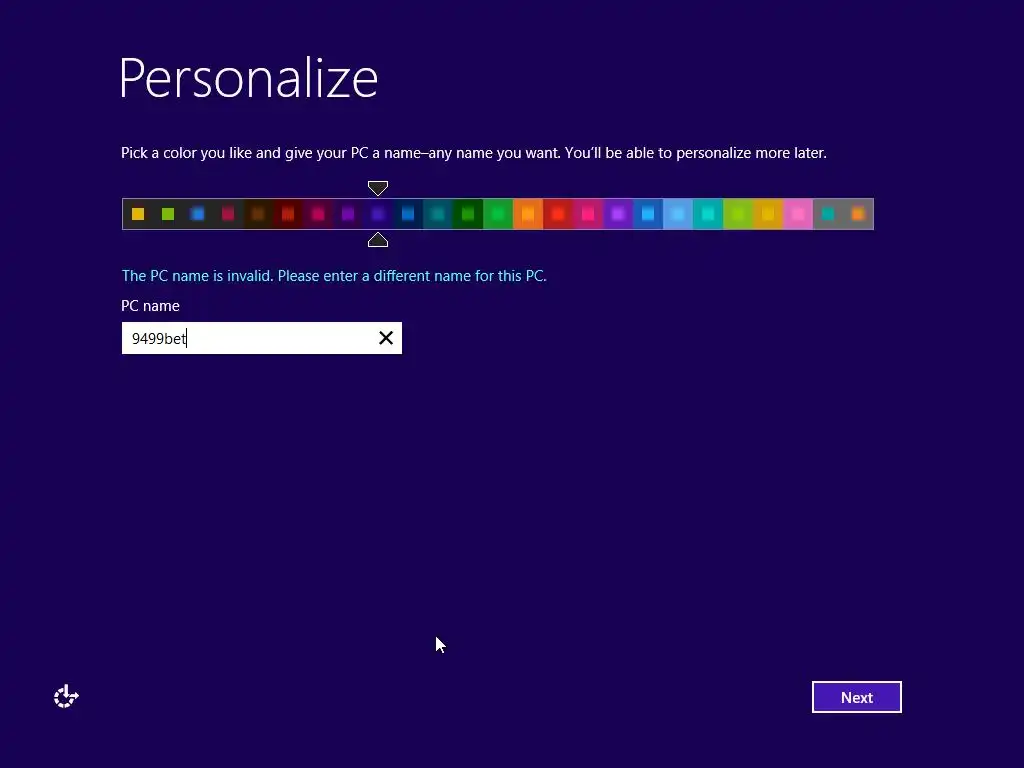
Task: Pick the blue-on-dark-gray color swatch
Action: [x=198, y=214]
